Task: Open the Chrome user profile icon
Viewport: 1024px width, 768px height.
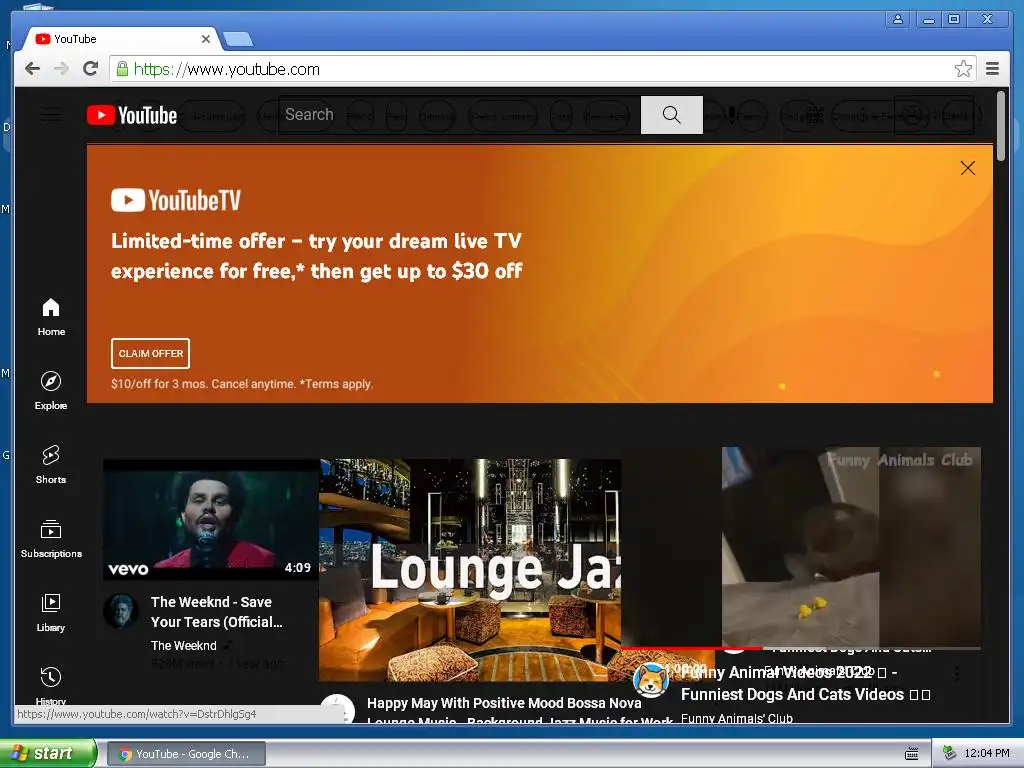Action: click(898, 19)
